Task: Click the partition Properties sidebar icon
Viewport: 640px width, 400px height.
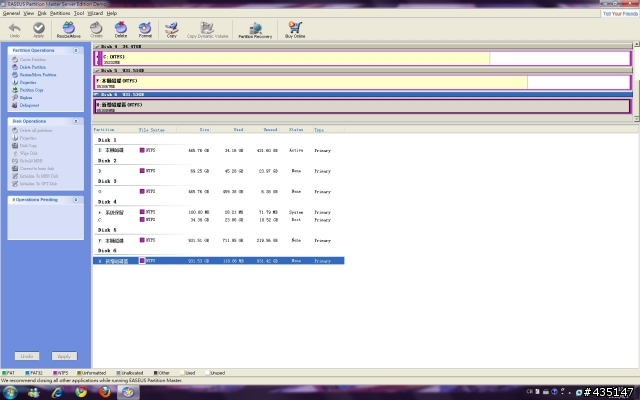Action: click(15, 82)
